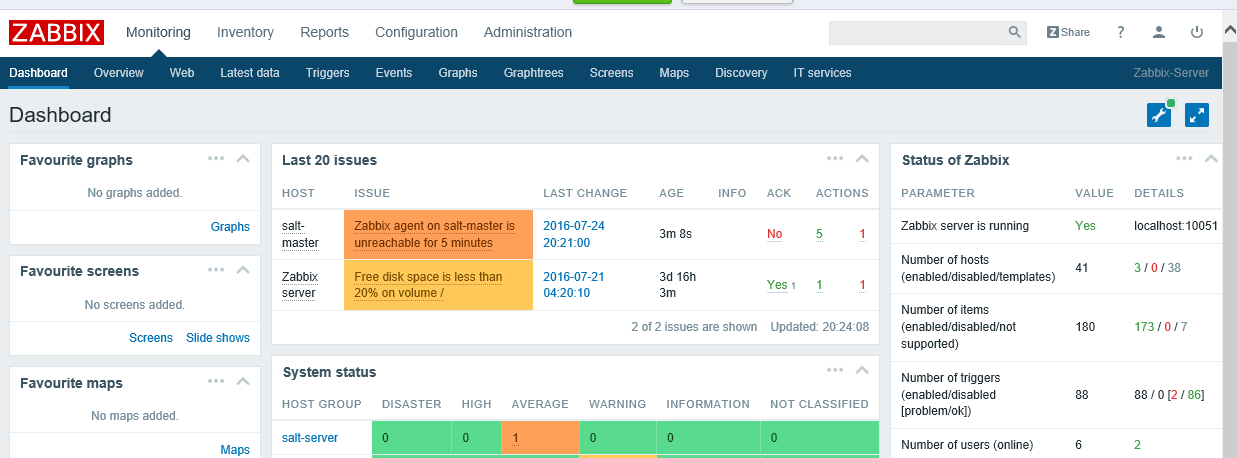Open the Zabbix Share link
This screenshot has height=458, width=1237.
(x=1068, y=32)
